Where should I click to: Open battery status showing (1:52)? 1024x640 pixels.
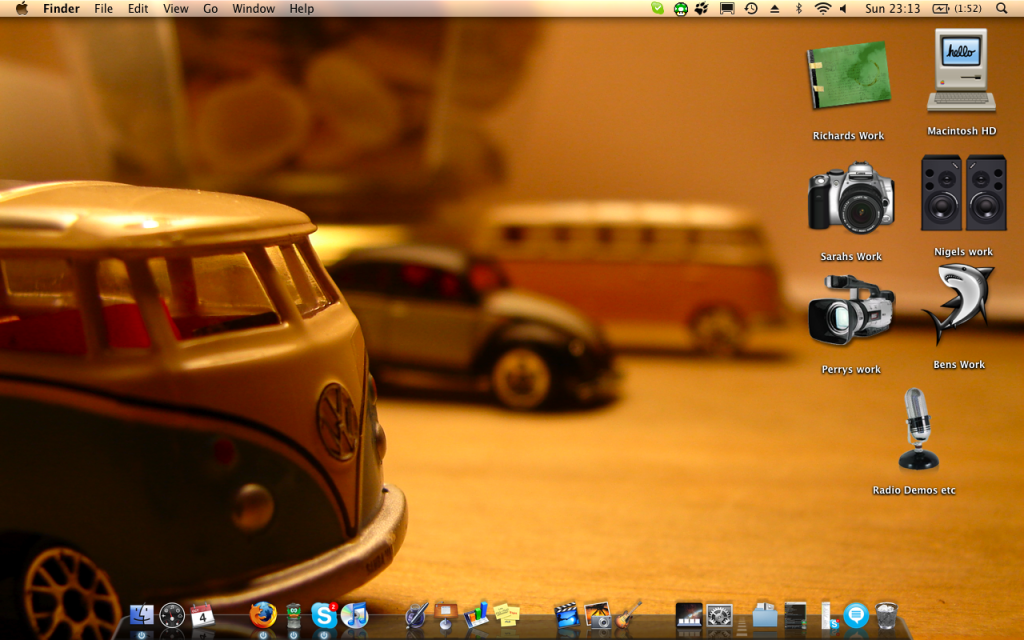coord(957,8)
